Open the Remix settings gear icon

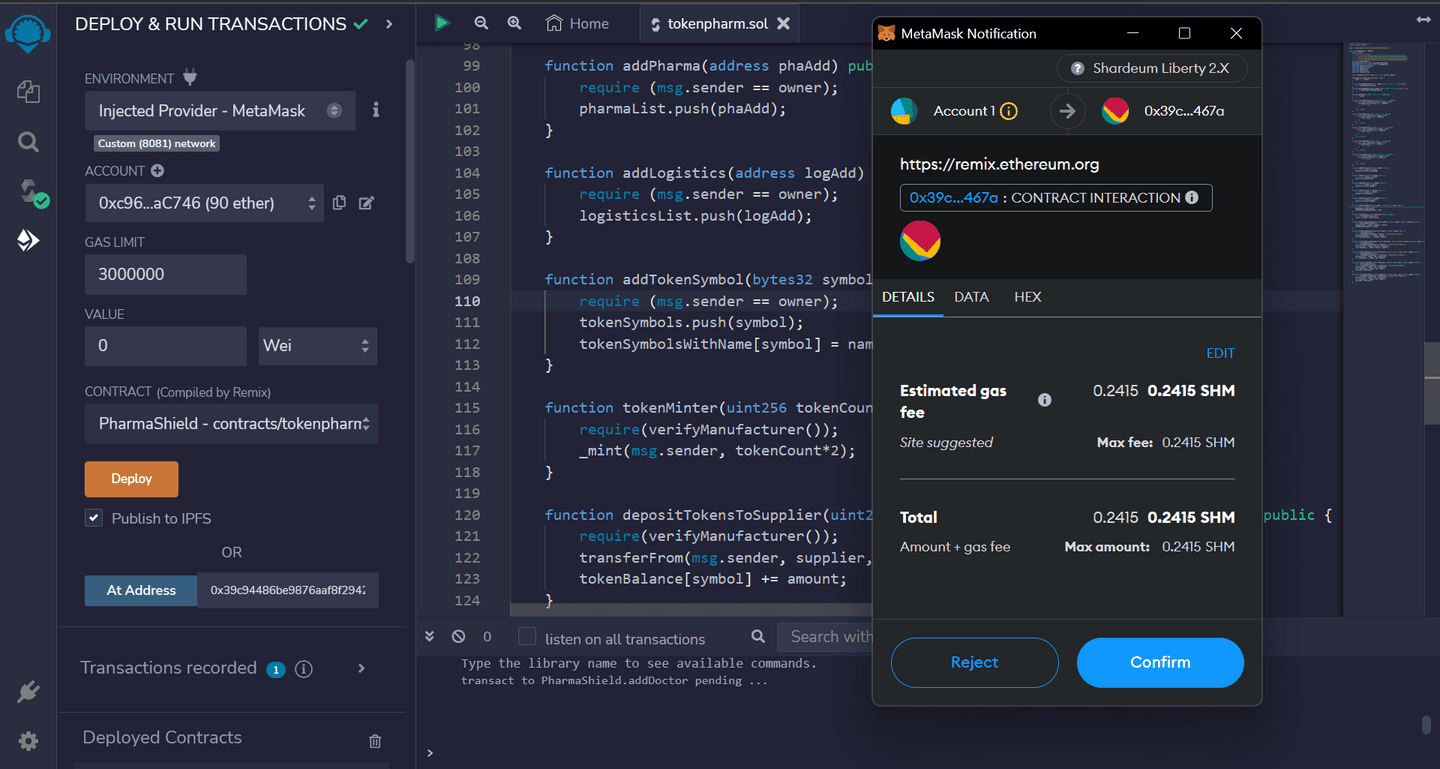coord(28,741)
